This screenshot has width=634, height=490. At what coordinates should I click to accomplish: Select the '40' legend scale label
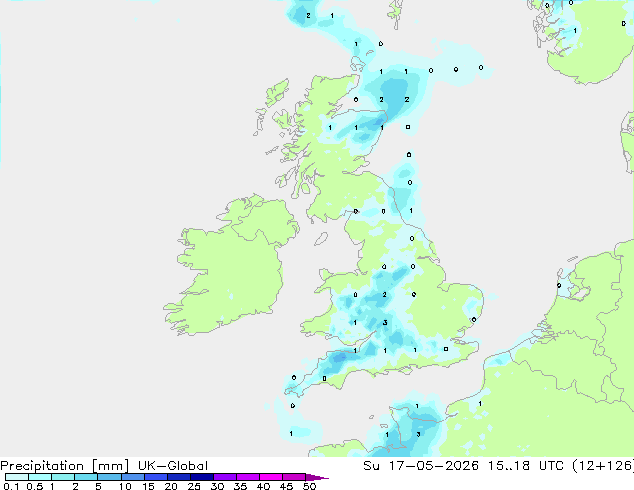pos(263,486)
